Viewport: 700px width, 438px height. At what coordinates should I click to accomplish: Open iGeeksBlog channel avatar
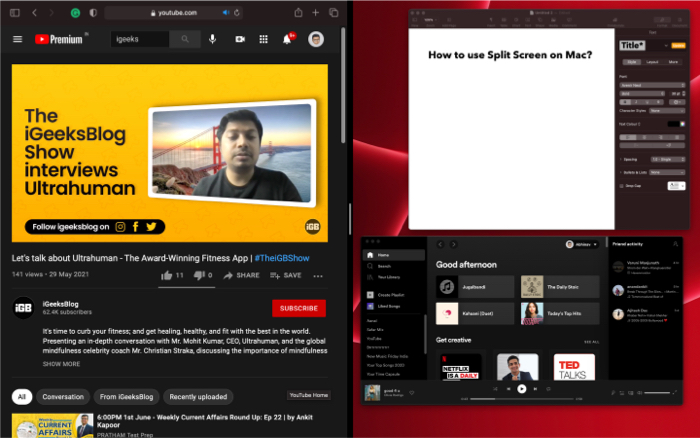click(23, 308)
